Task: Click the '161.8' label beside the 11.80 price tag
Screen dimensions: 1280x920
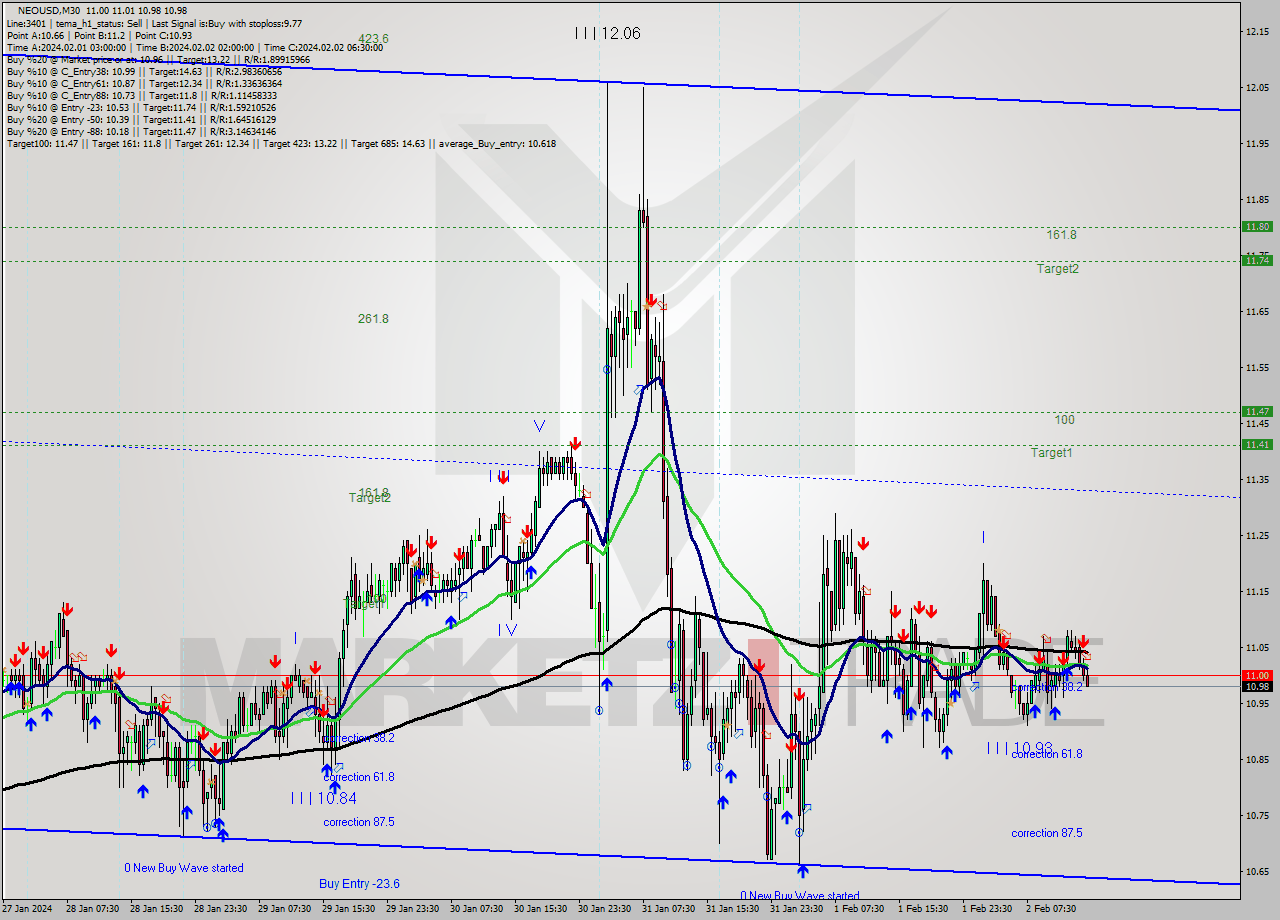Action: (x=1061, y=235)
